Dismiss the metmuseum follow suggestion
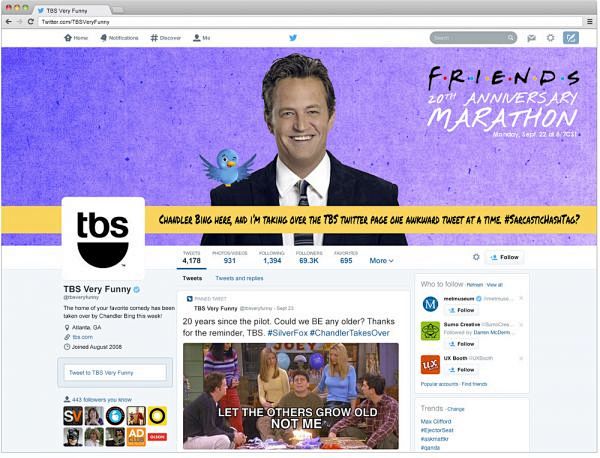600x458 pixels. [521, 298]
